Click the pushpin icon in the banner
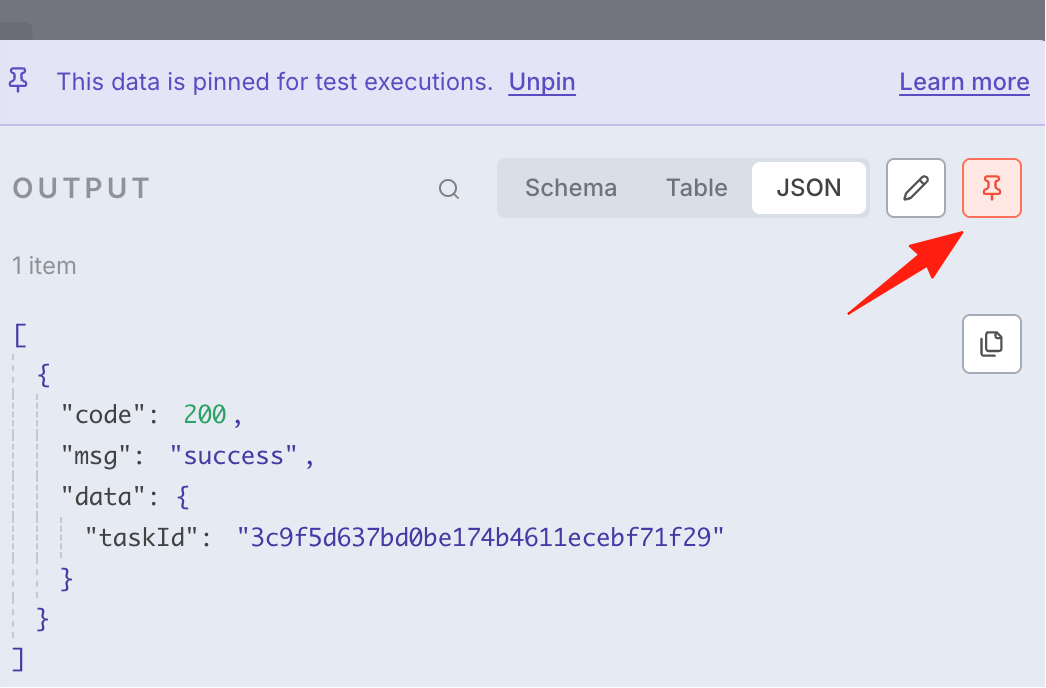 19,81
